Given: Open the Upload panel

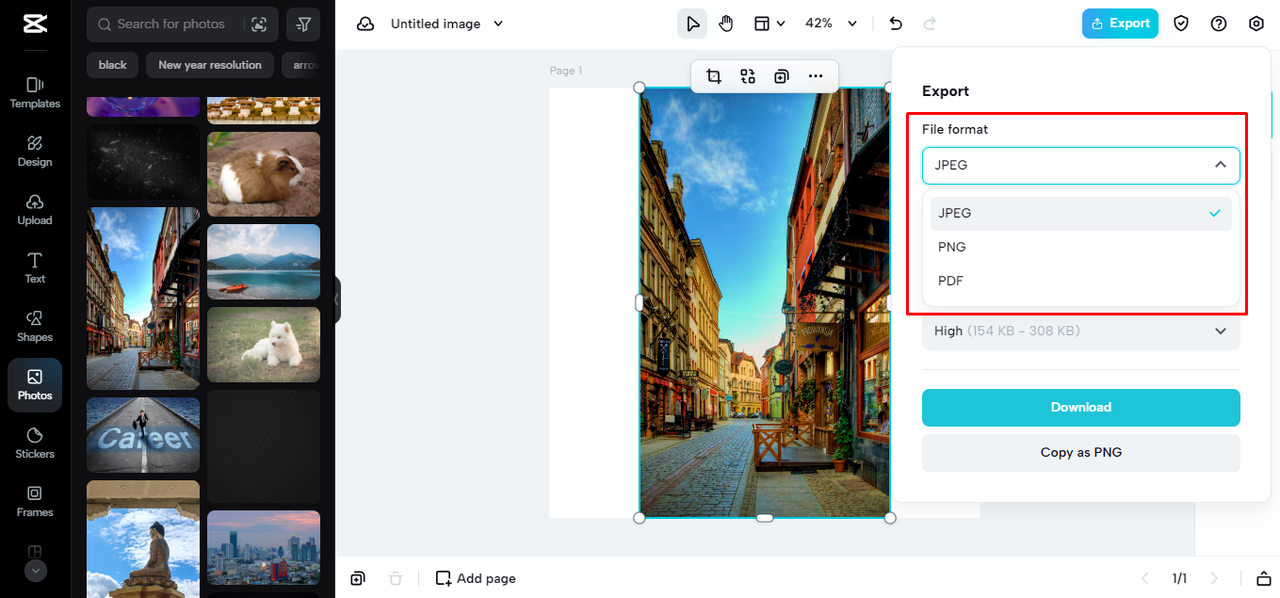Looking at the screenshot, I should 35,209.
